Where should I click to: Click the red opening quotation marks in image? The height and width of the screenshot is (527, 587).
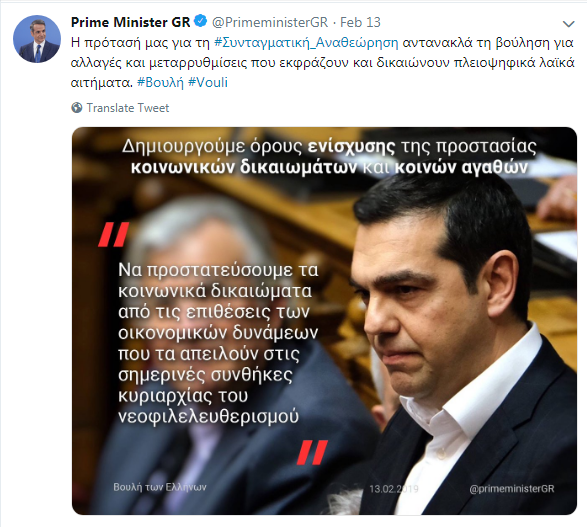(x=113, y=235)
